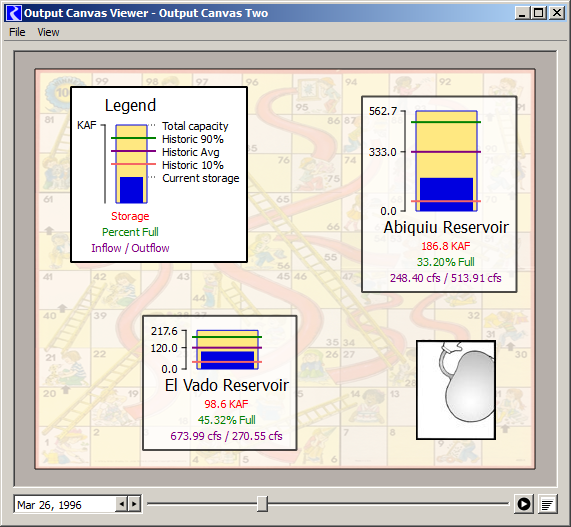Click the El Vado Reservoir tank chart
This screenshot has height=527, width=571.
(x=227, y=350)
